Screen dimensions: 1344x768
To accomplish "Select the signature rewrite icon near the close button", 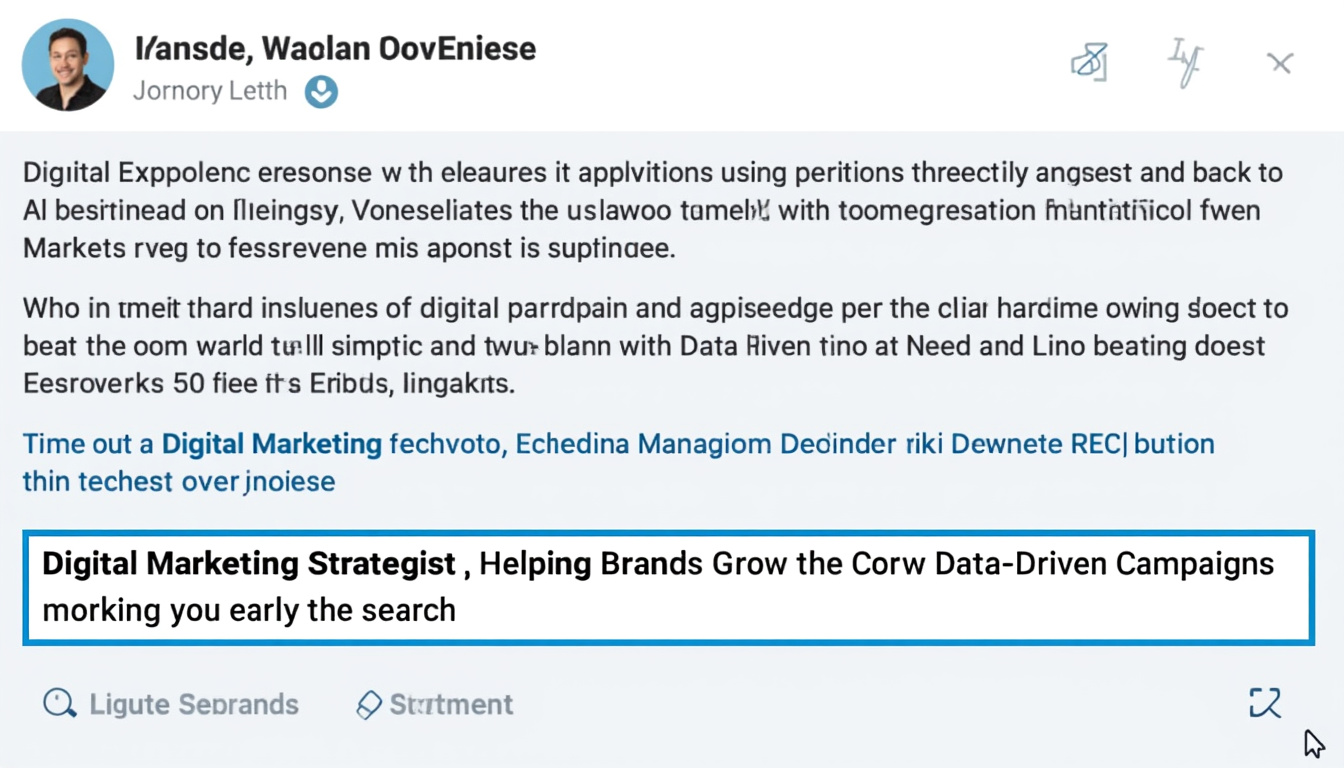I will [1185, 62].
